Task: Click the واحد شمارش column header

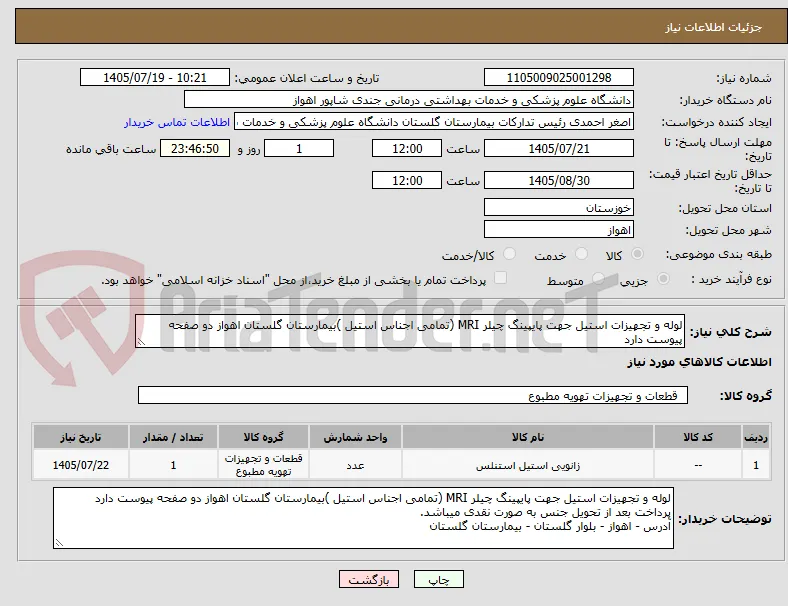Action: (355, 437)
